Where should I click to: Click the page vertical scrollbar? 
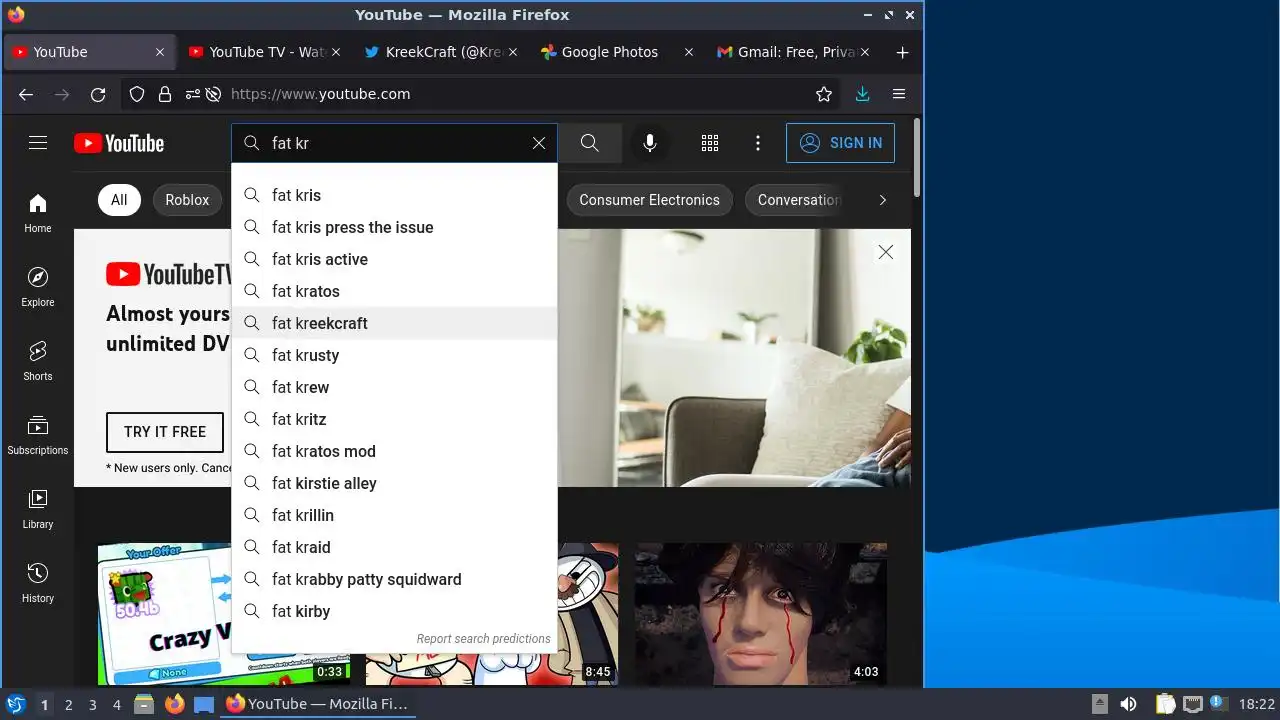(x=917, y=157)
